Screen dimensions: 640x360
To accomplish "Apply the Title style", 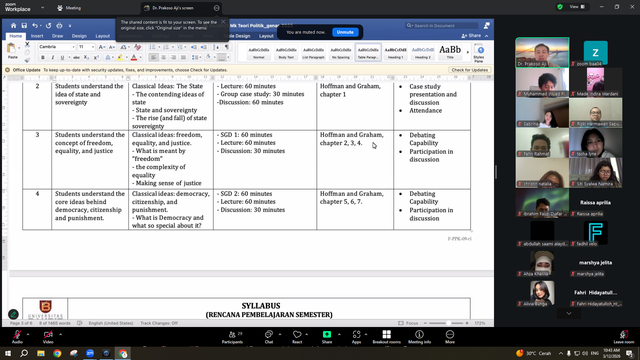I will [x=450, y=53].
